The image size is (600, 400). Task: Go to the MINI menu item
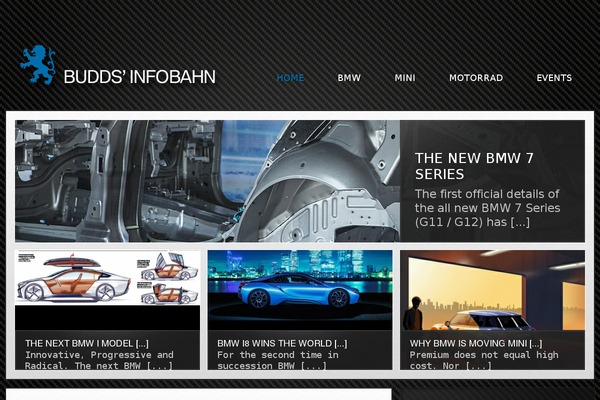click(x=405, y=78)
